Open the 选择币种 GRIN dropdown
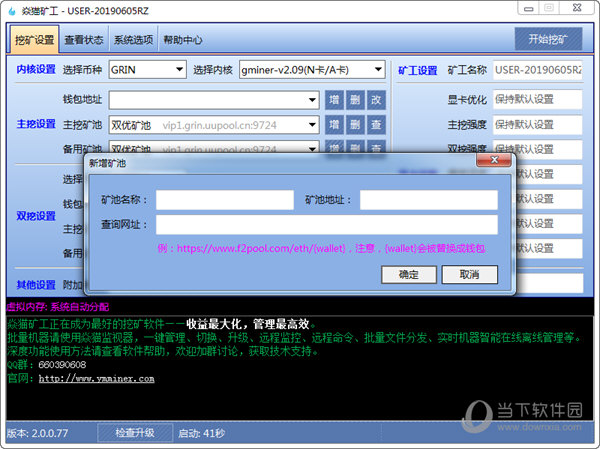This screenshot has height=449, width=600. coord(179,70)
